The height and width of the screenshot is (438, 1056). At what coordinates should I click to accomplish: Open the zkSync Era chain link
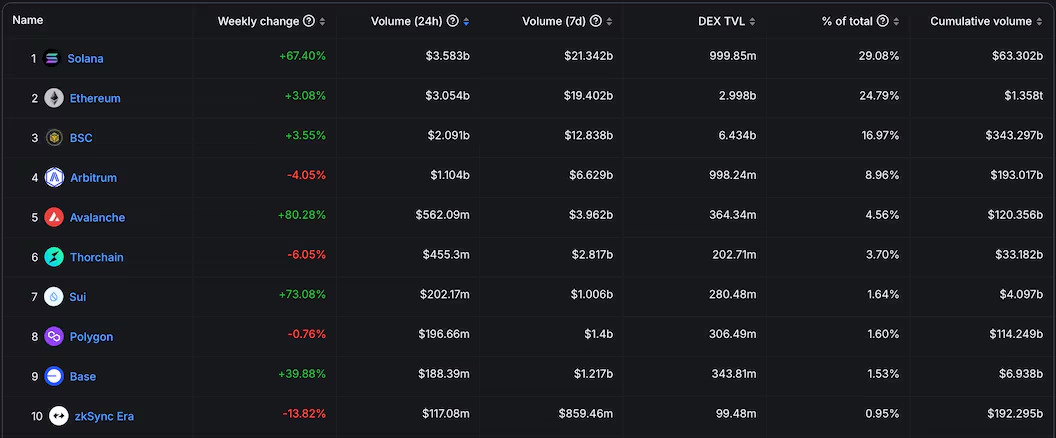pyautogui.click(x=104, y=416)
